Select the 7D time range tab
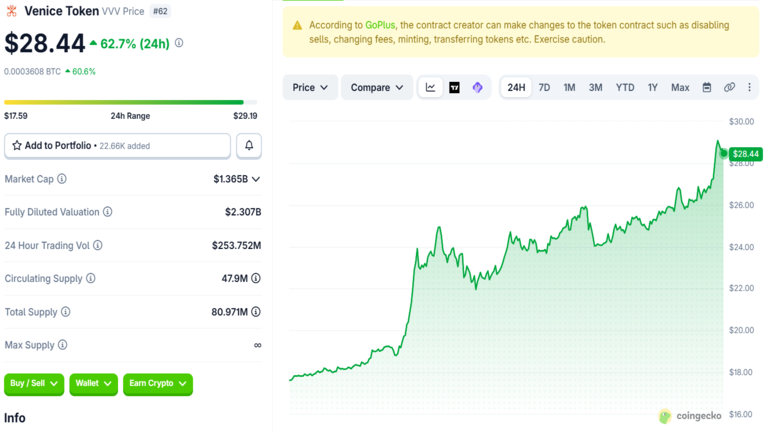Image resolution: width=768 pixels, height=432 pixels. [544, 87]
